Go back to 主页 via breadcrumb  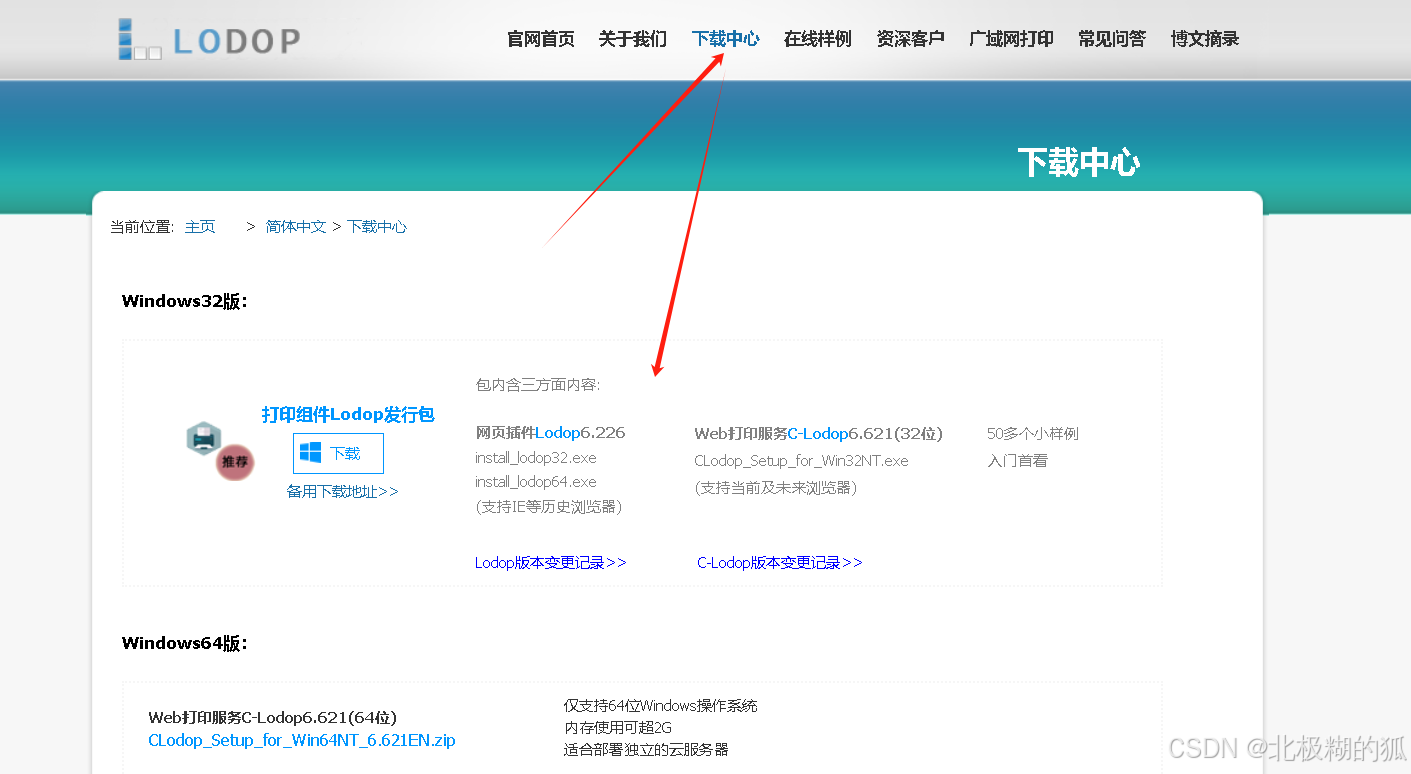click(199, 226)
